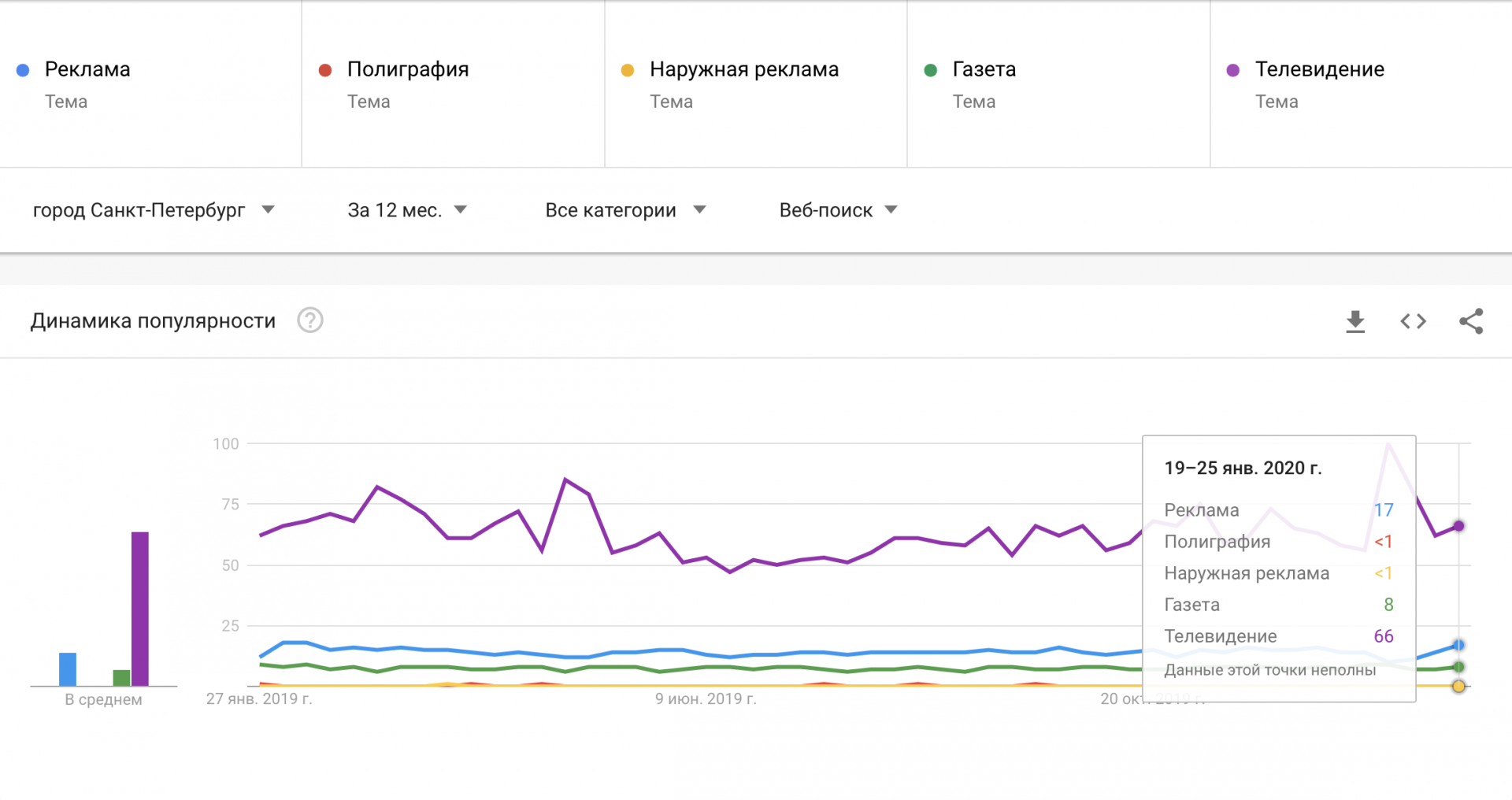Open the embed code icon
The width and height of the screenshot is (1512, 800).
pyautogui.click(x=1413, y=321)
